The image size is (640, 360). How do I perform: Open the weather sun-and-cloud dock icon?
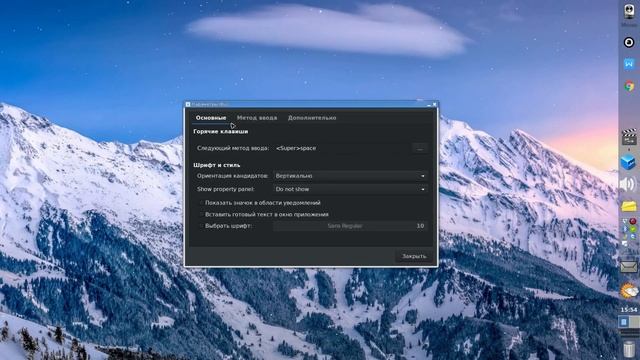coord(629,291)
